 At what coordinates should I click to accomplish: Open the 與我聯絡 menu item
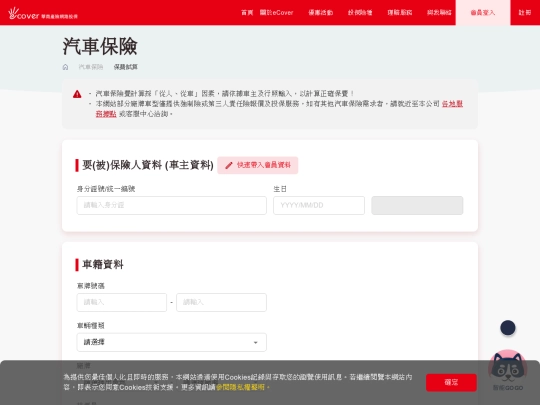(x=439, y=13)
